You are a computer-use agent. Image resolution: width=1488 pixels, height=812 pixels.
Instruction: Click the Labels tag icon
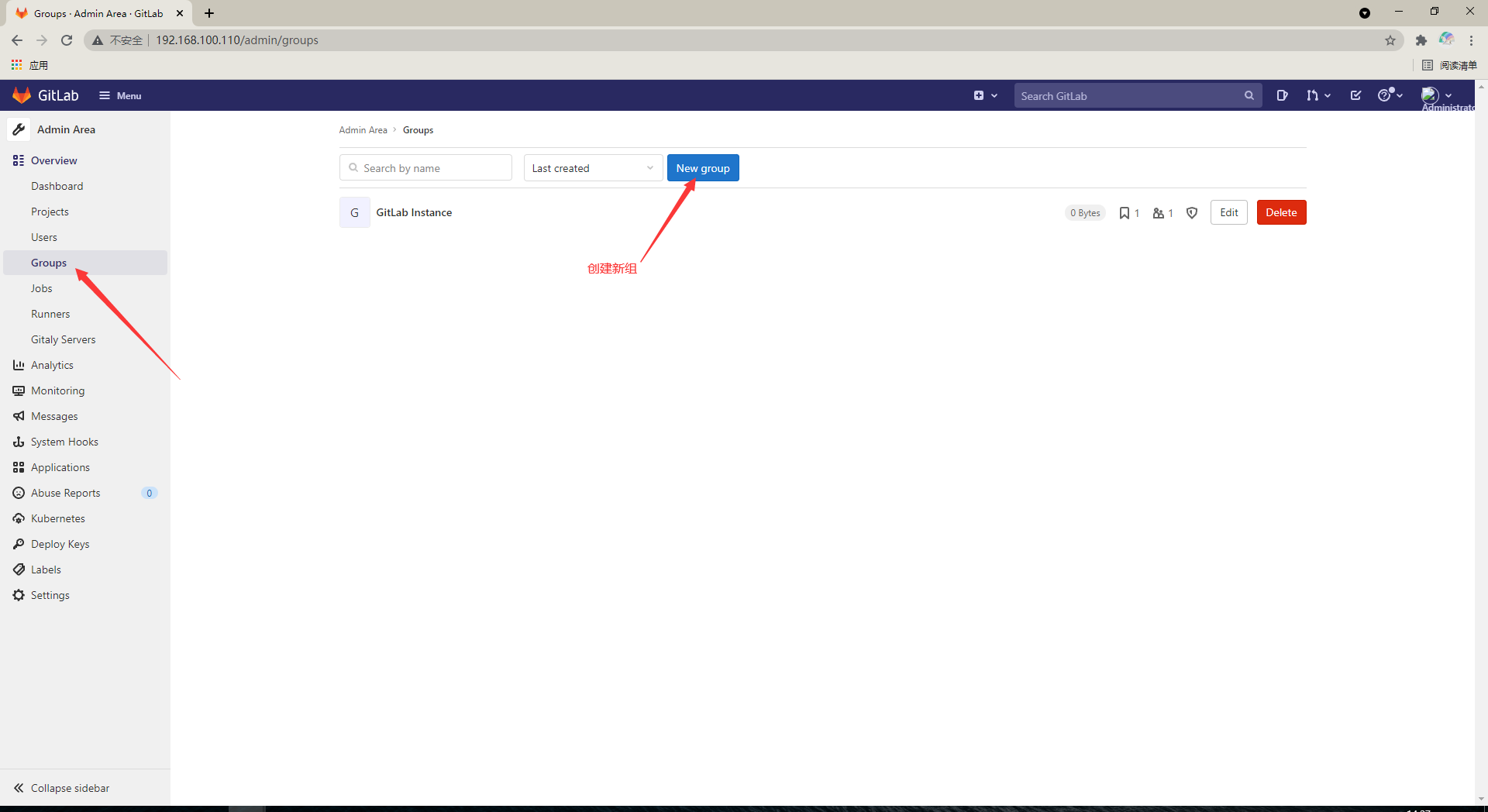(19, 569)
